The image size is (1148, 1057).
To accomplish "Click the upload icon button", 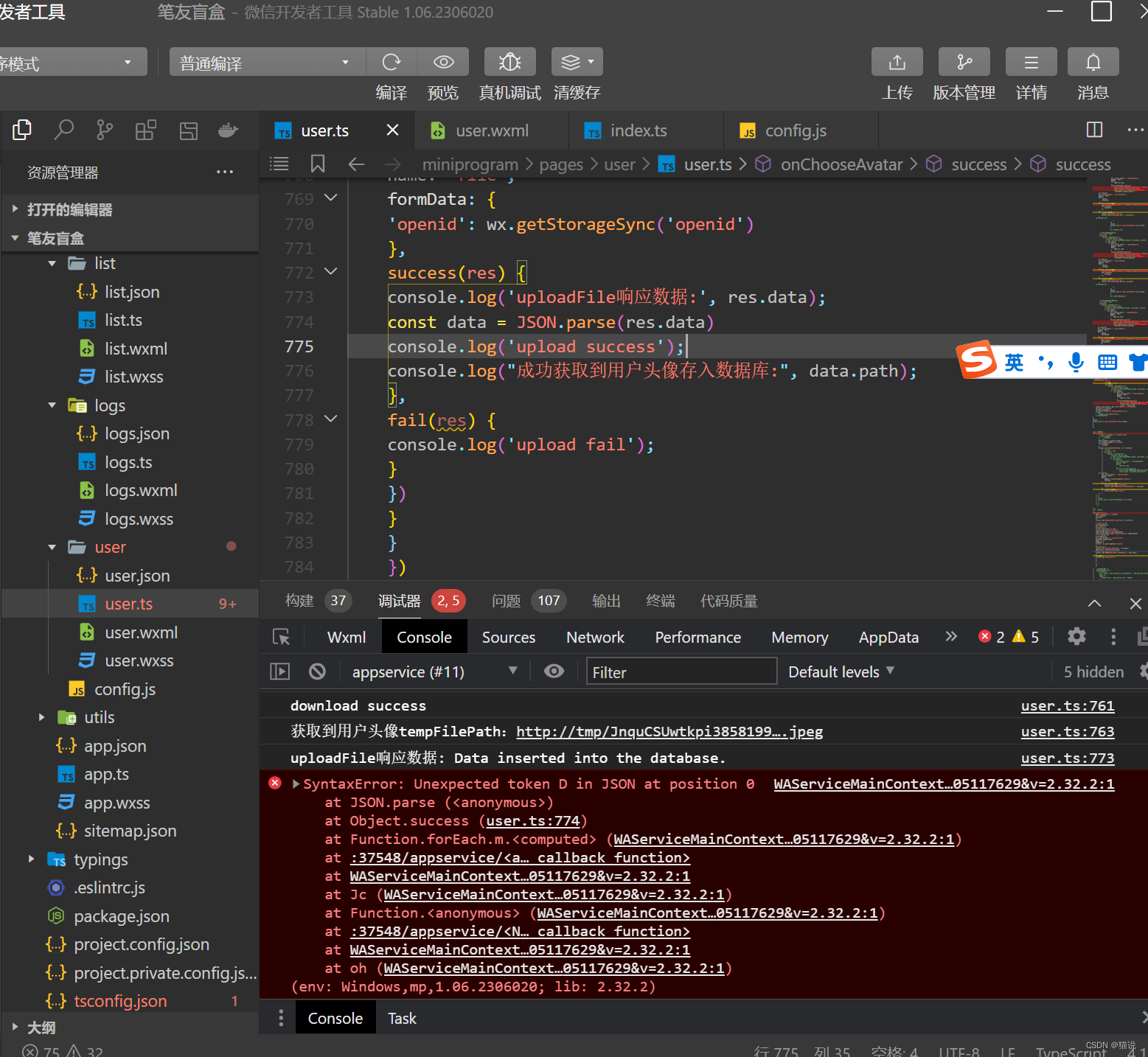I will point(897,63).
